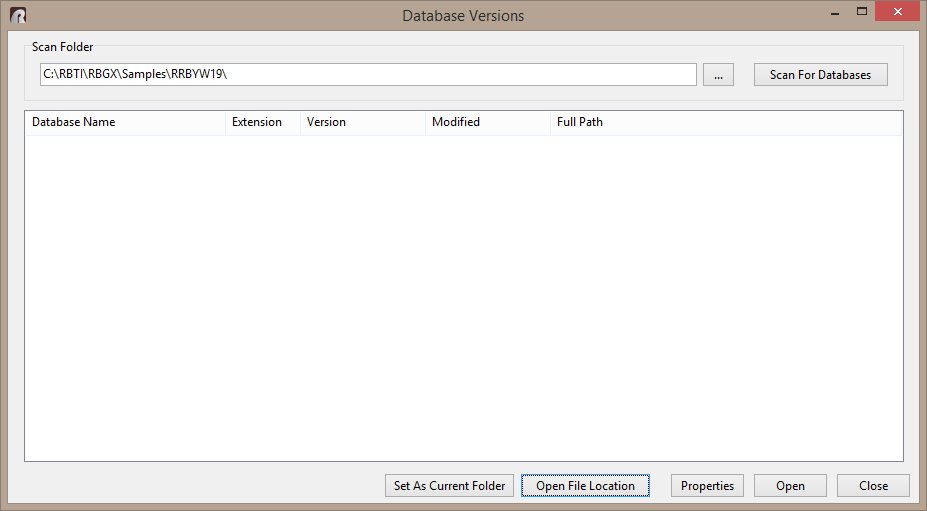Click the Open button at the bottom
927x511 pixels.
(790, 486)
